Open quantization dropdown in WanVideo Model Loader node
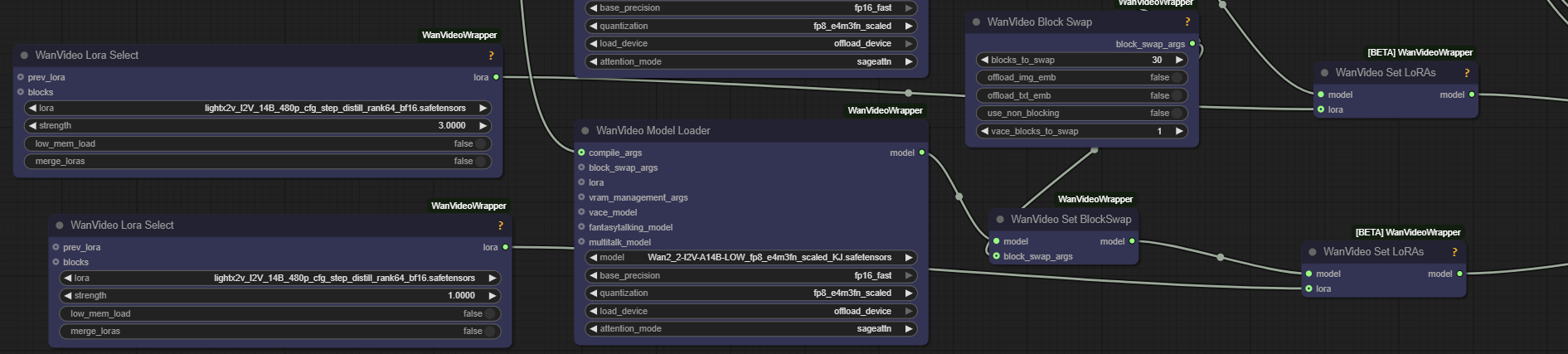 751,293
